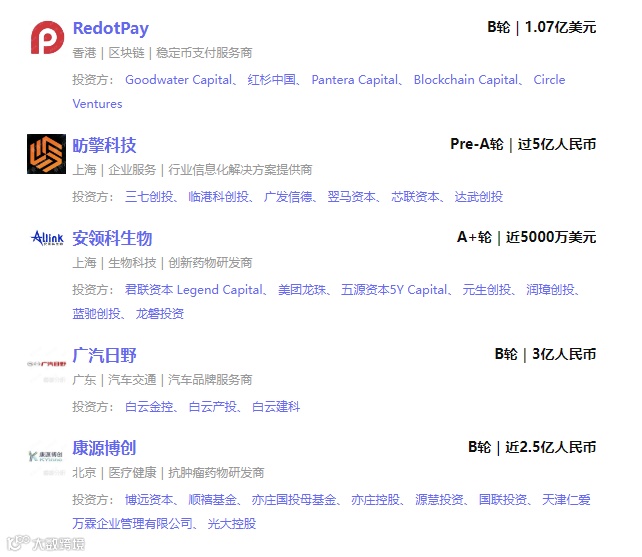Viewport: 642px width, 557px height.
Task: Select the text 'Pre-A轮 | 过5亿人民币'
Action: tap(523, 144)
